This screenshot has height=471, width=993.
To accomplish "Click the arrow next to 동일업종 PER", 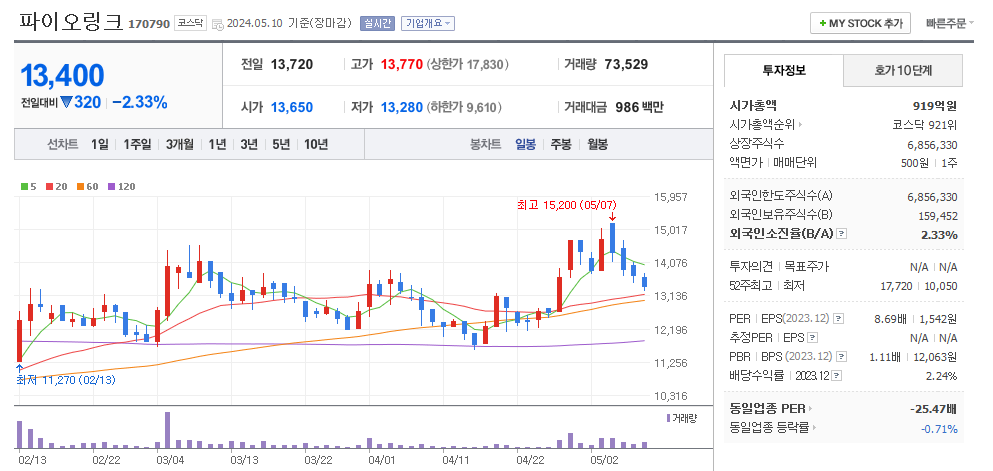I will [811, 409].
